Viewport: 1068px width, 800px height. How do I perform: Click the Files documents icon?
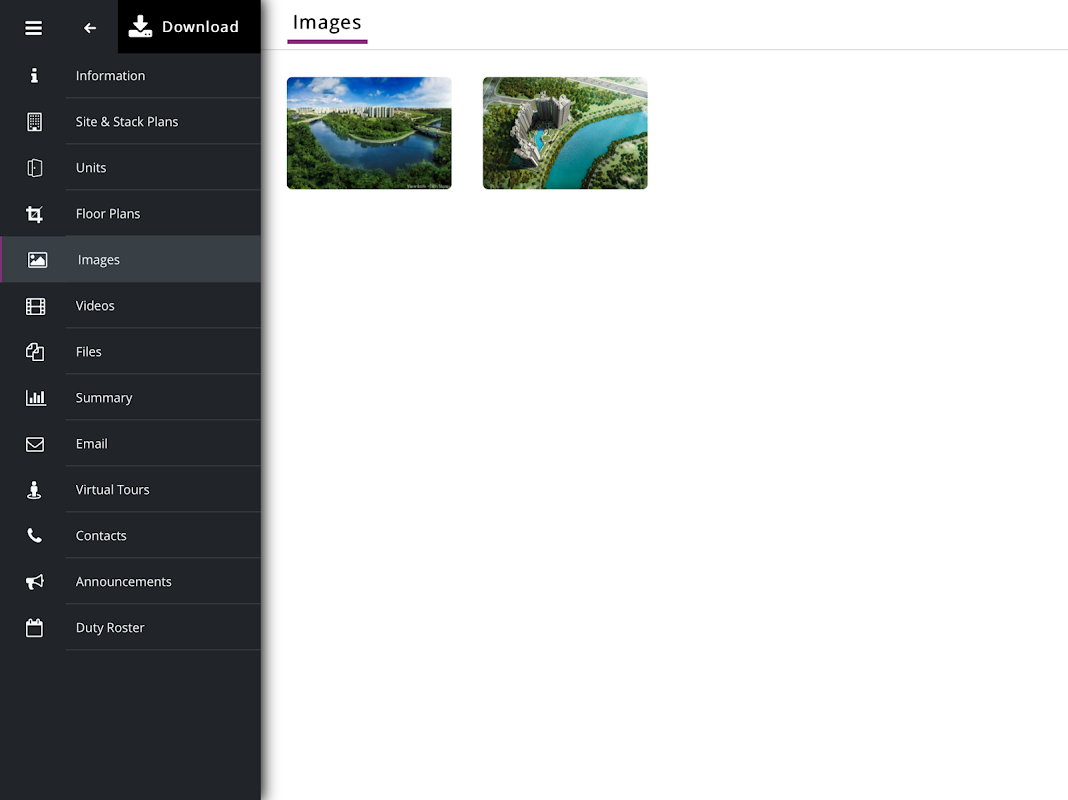point(35,351)
